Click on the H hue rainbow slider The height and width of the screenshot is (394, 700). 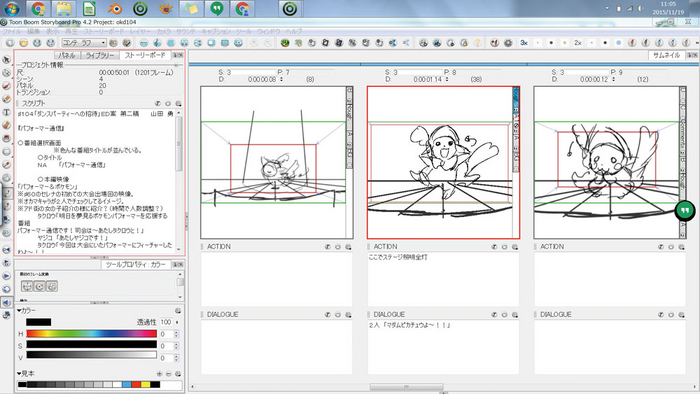pyautogui.click(x=92, y=334)
